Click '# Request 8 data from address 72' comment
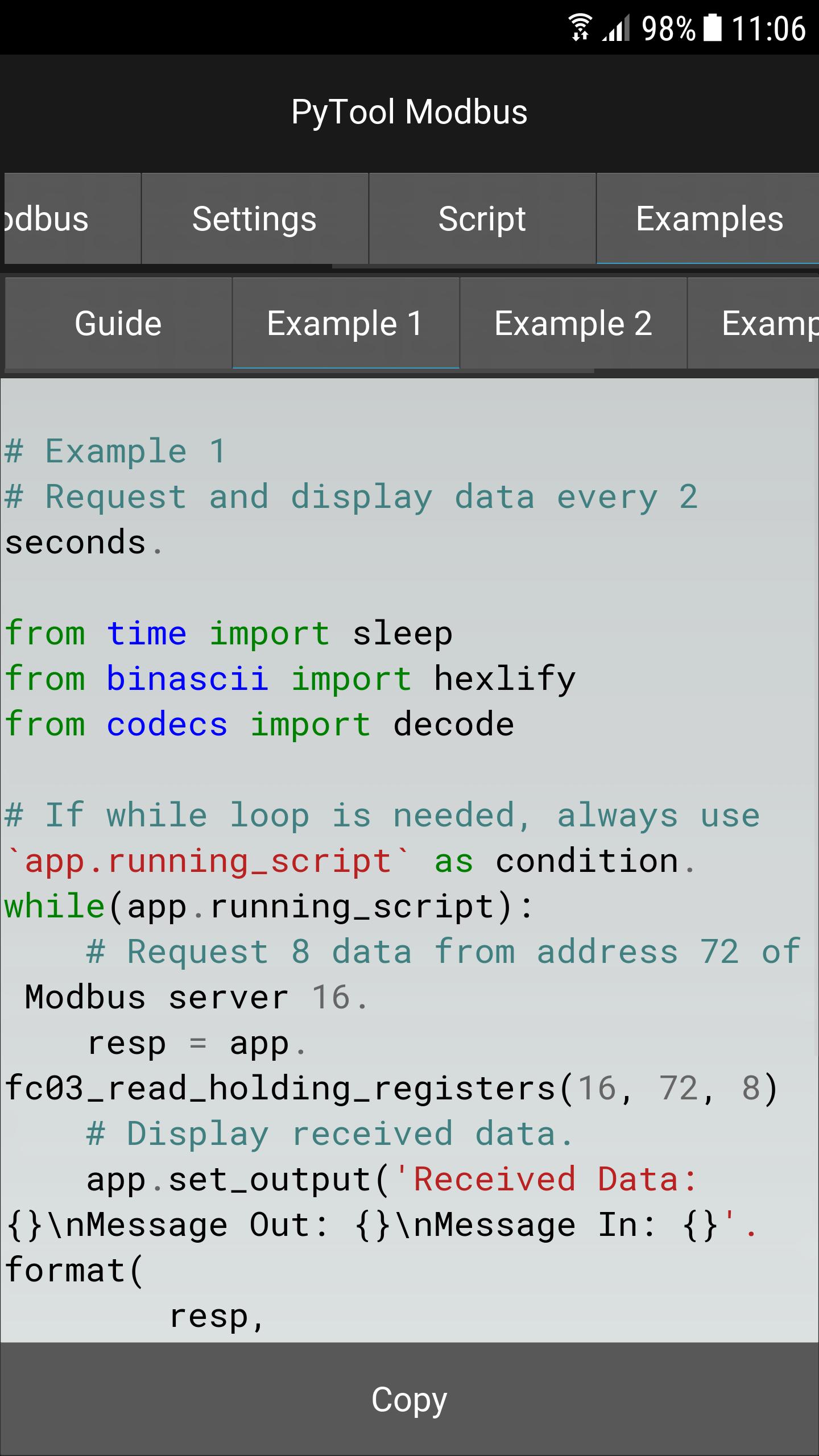Image resolution: width=819 pixels, height=1456 pixels. [x=412, y=952]
